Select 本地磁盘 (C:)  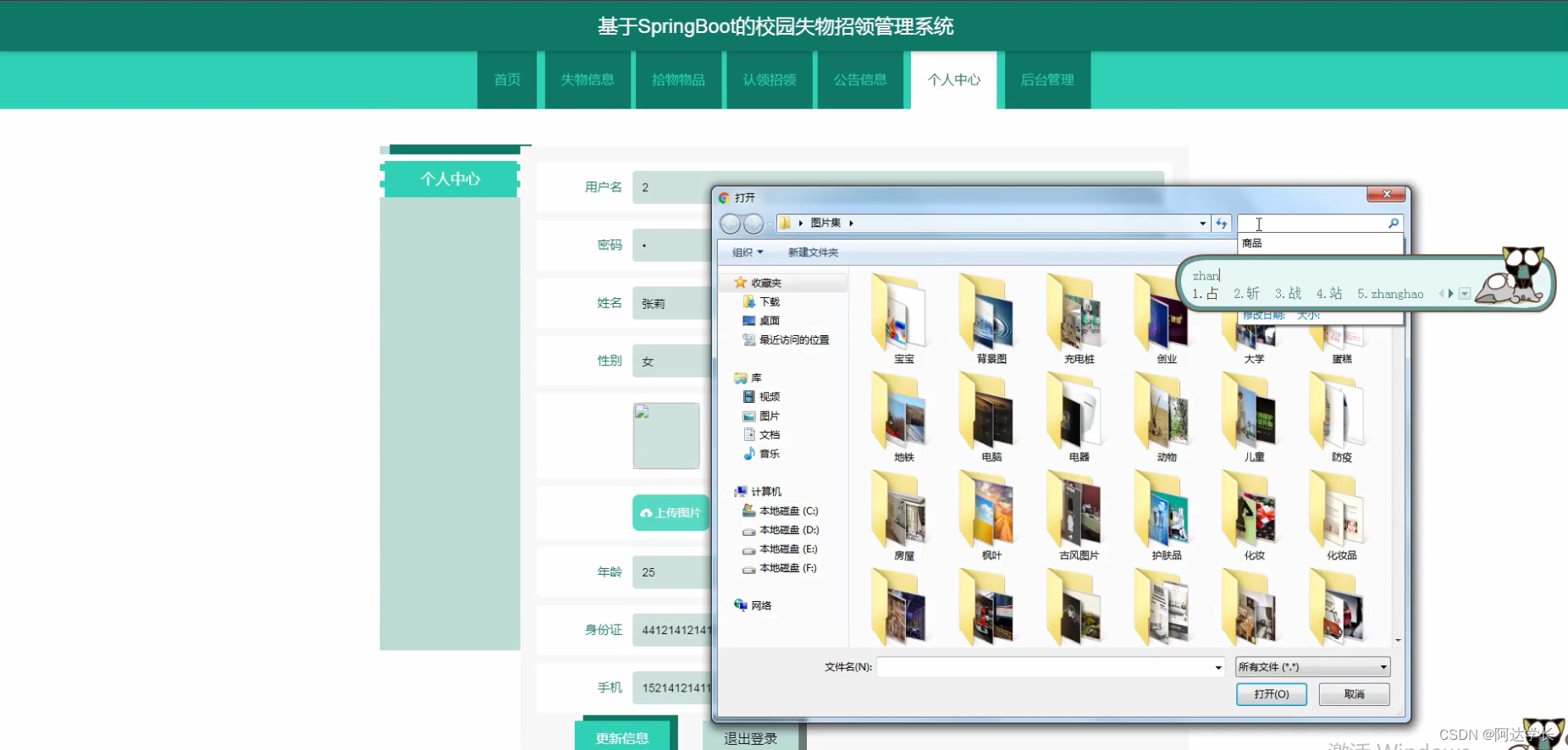coord(780,510)
